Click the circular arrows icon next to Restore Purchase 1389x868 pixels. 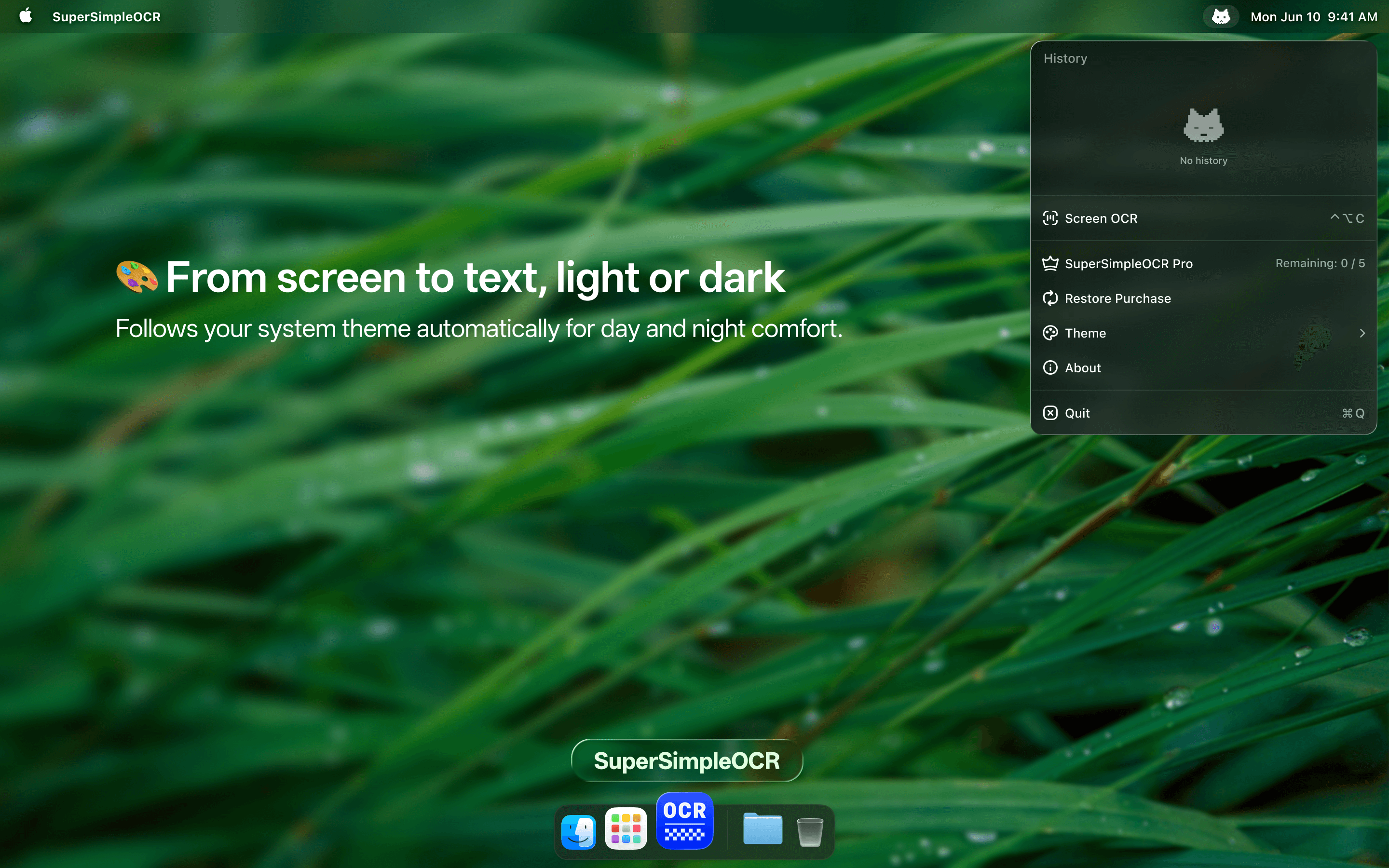1051,298
